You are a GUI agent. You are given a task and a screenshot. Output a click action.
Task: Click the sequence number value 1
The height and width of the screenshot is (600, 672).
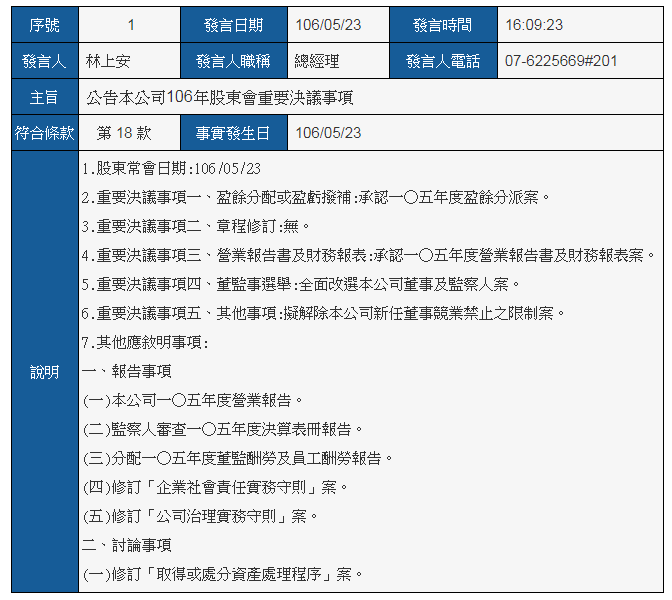point(130,25)
